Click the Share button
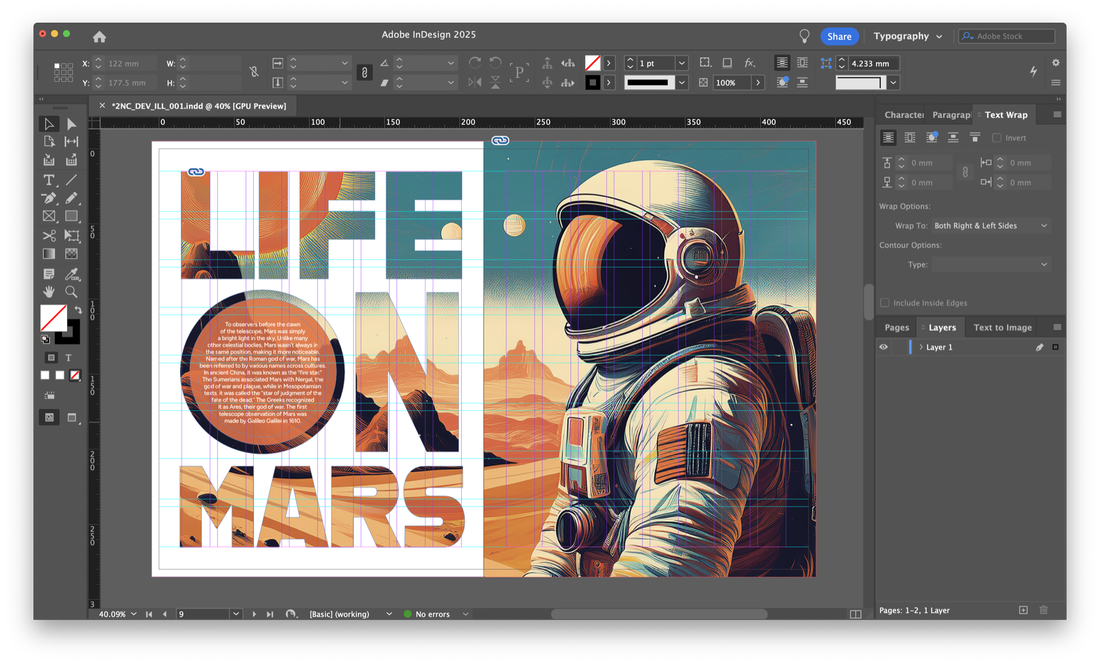The image size is (1100, 664). pyautogui.click(x=839, y=36)
